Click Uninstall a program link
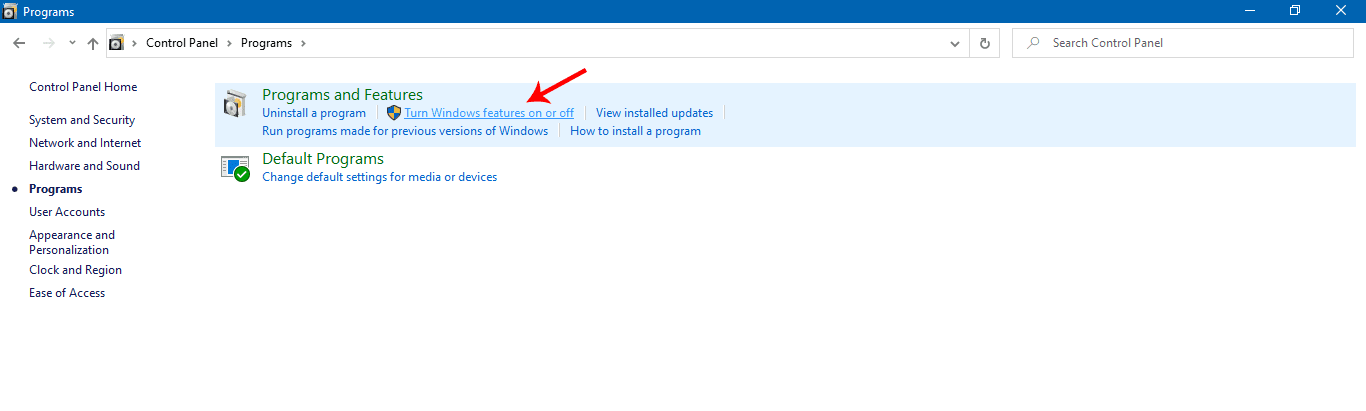This screenshot has width=1366, height=411. point(314,113)
